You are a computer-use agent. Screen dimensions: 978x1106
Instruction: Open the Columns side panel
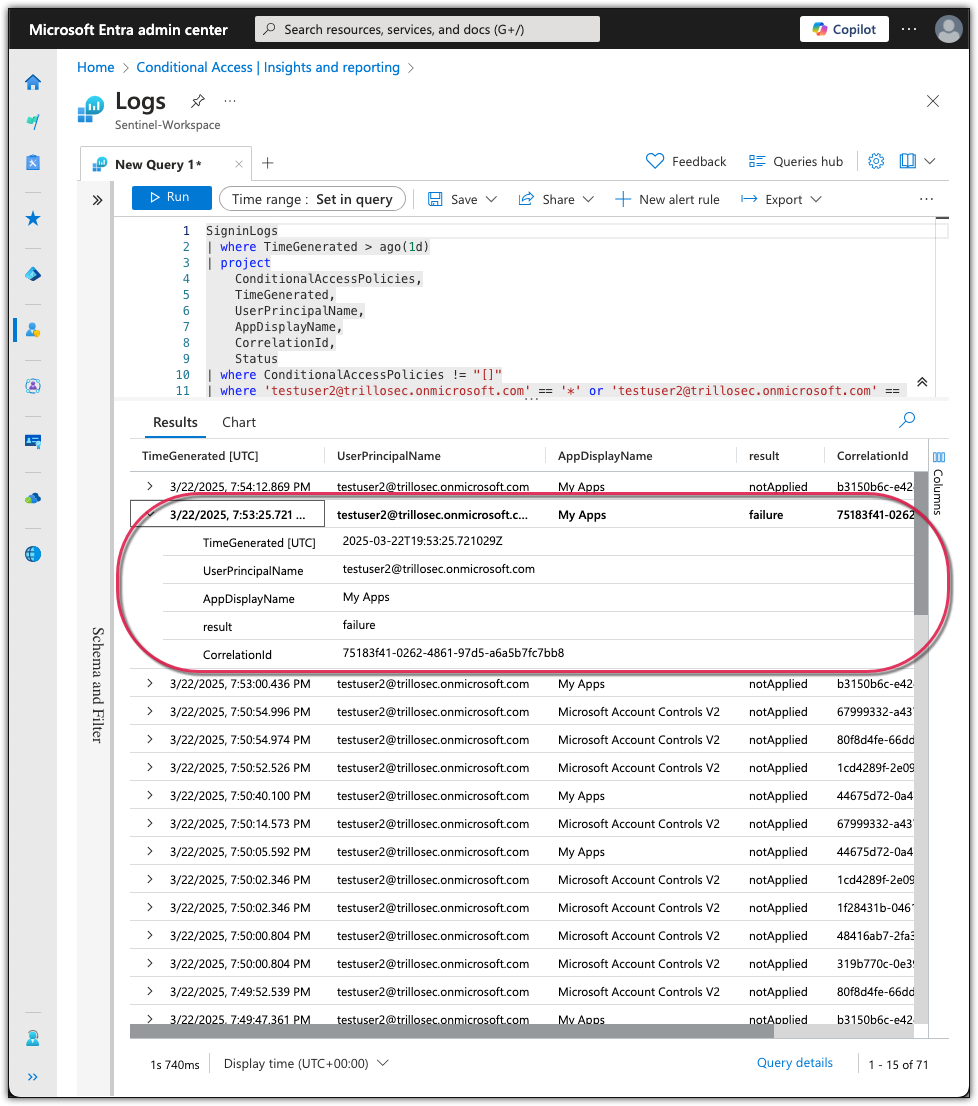click(x=939, y=483)
